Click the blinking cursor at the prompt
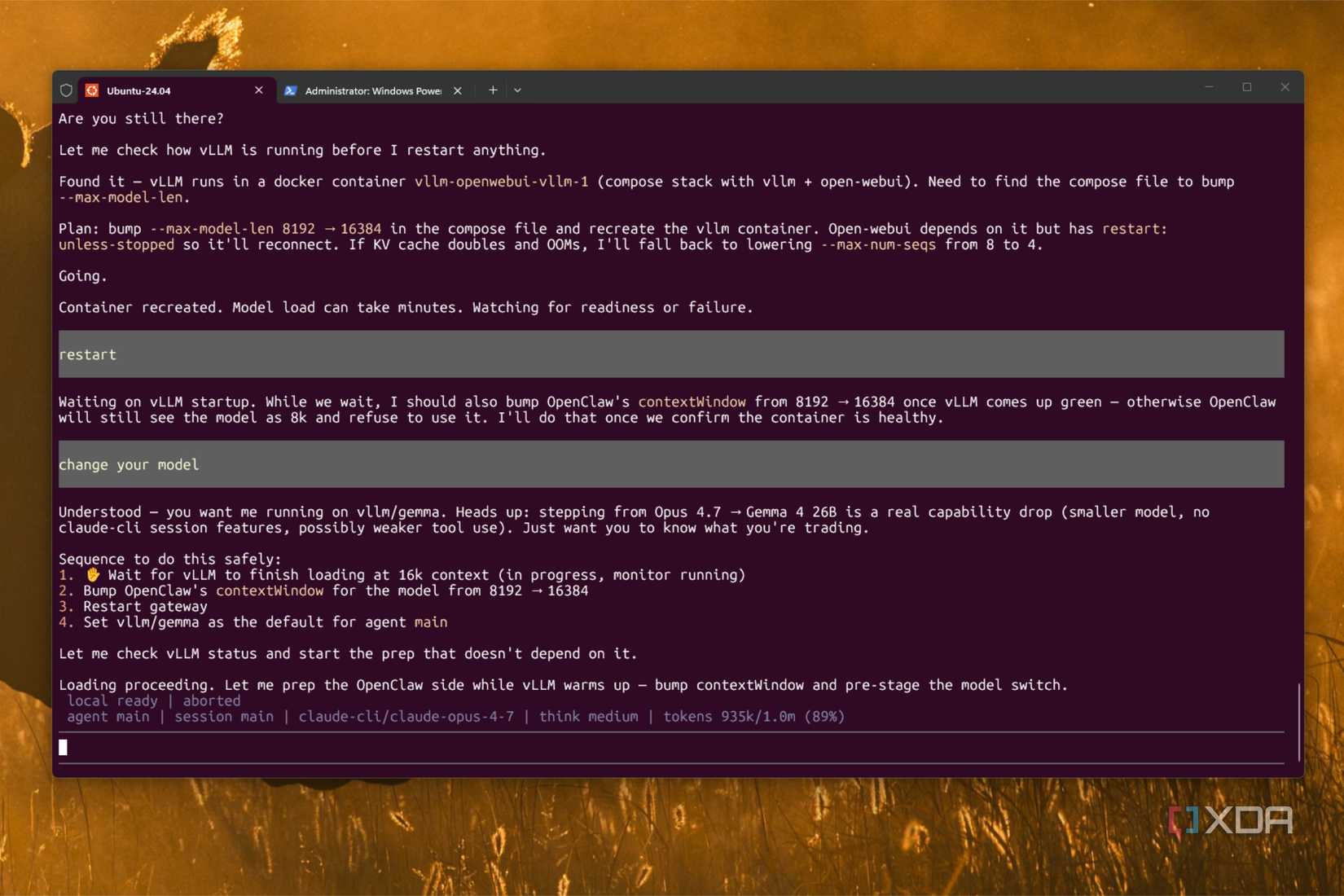Viewport: 1344px width, 896px height. [63, 747]
